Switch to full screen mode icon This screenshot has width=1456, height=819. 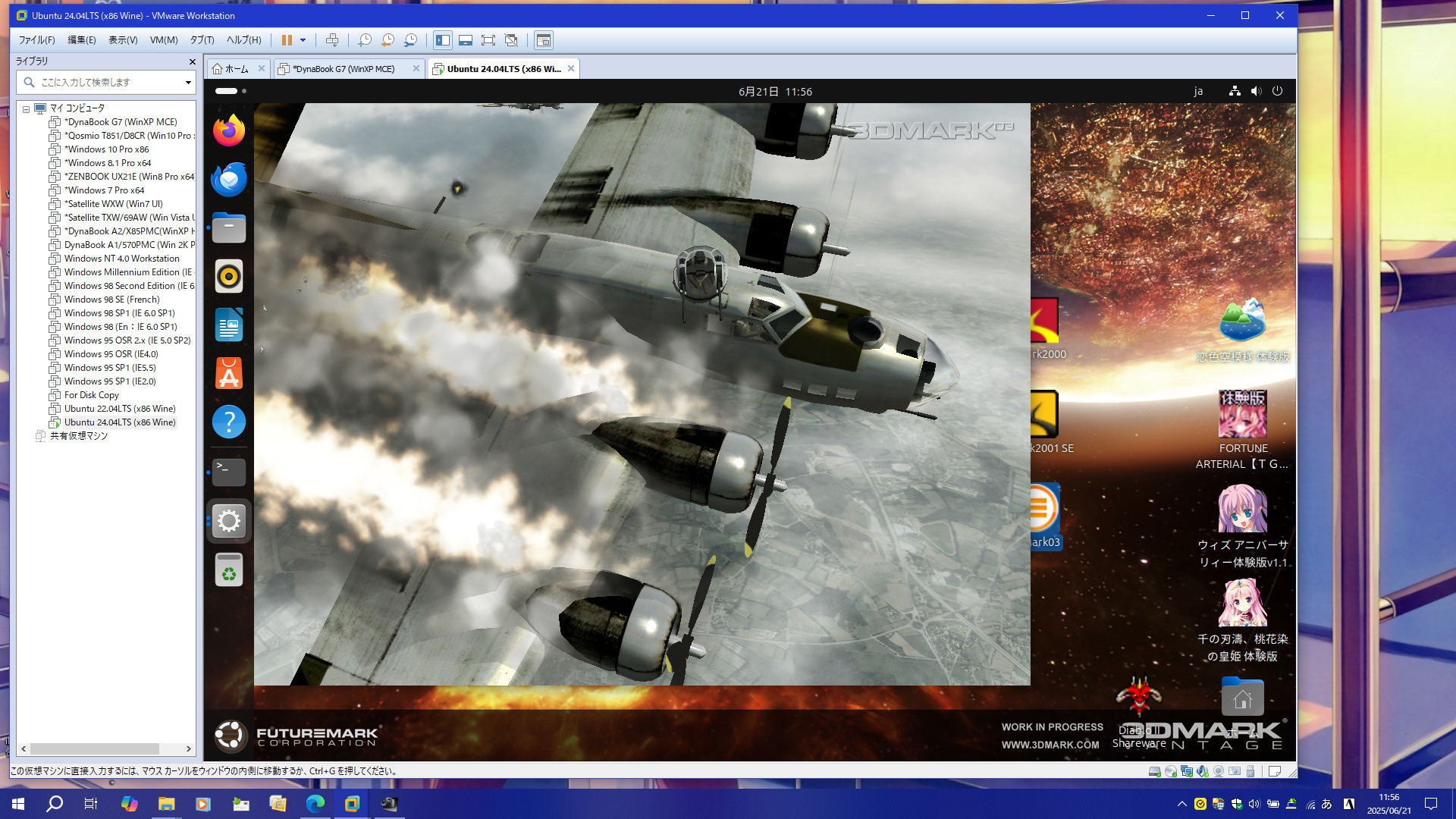click(488, 40)
